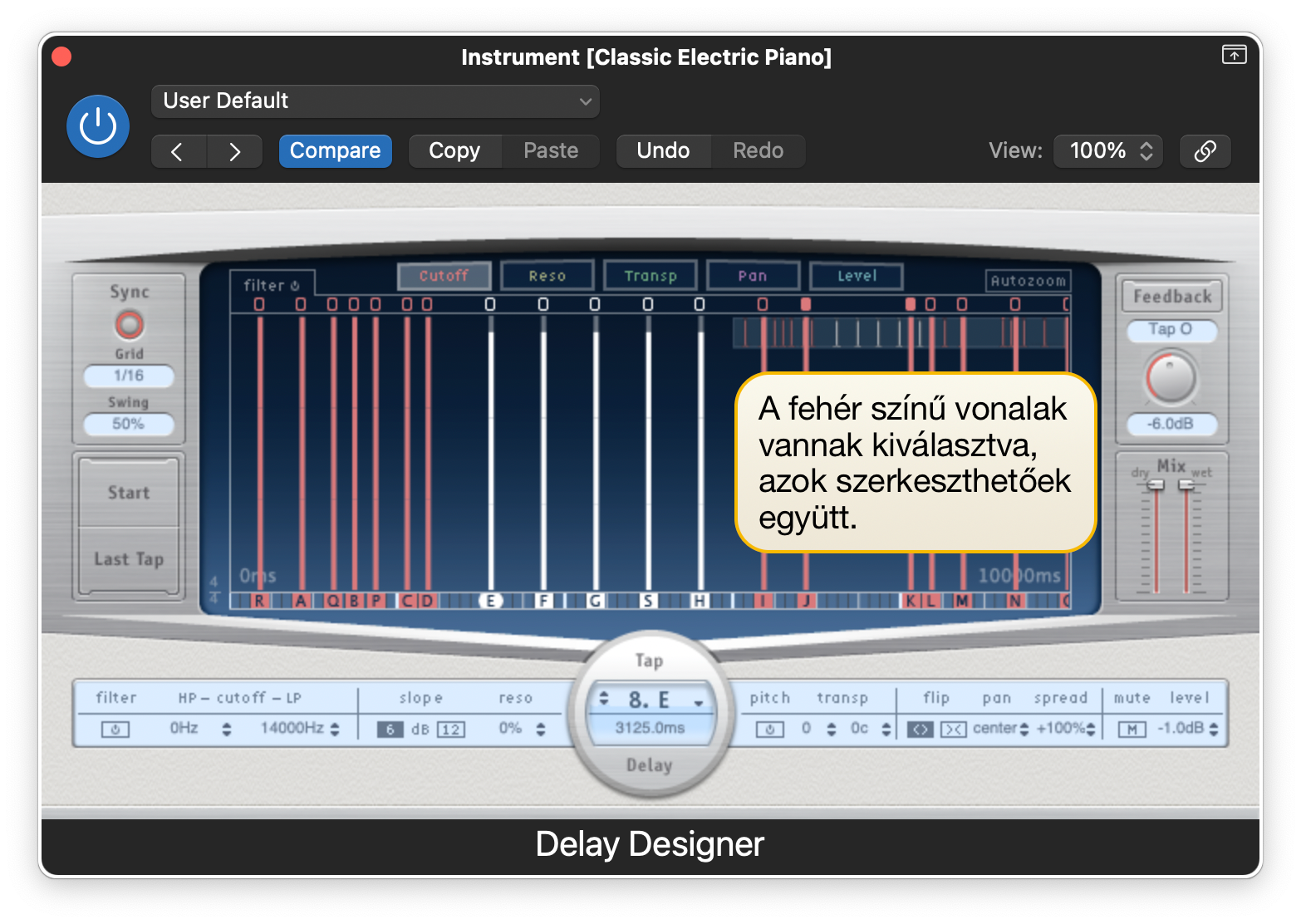Screen dimensions: 1301x924
Task: Select tap N in identification bar
Action: coord(1014,600)
